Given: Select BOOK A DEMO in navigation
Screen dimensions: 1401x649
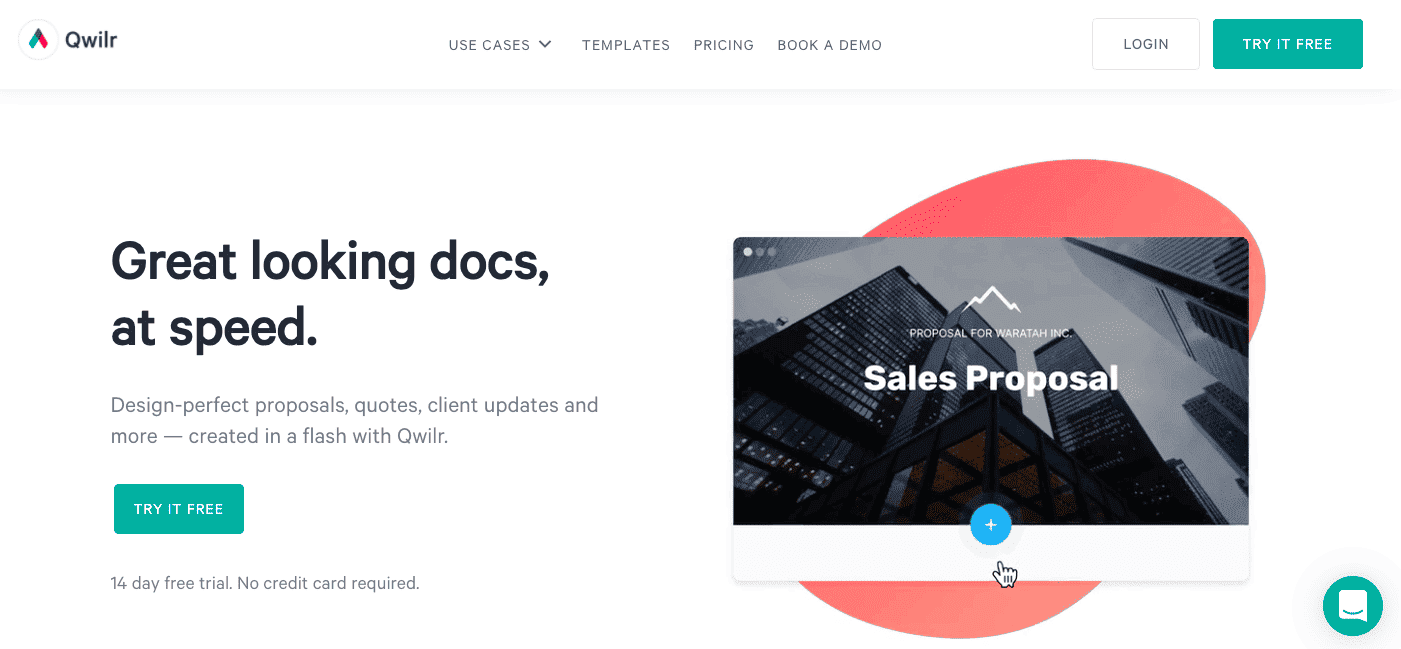Looking at the screenshot, I should point(830,45).
